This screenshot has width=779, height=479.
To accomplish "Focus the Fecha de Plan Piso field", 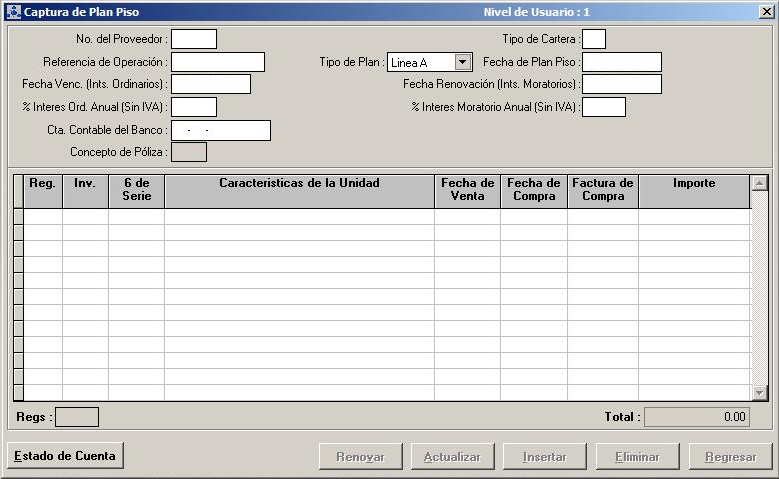I will click(x=621, y=62).
